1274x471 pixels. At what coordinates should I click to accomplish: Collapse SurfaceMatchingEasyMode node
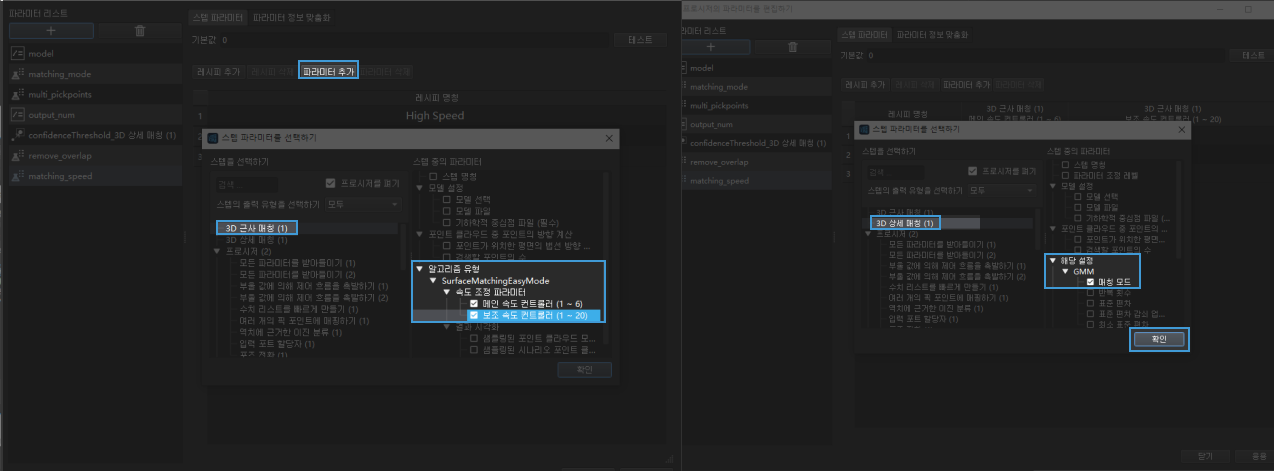pyautogui.click(x=433, y=280)
